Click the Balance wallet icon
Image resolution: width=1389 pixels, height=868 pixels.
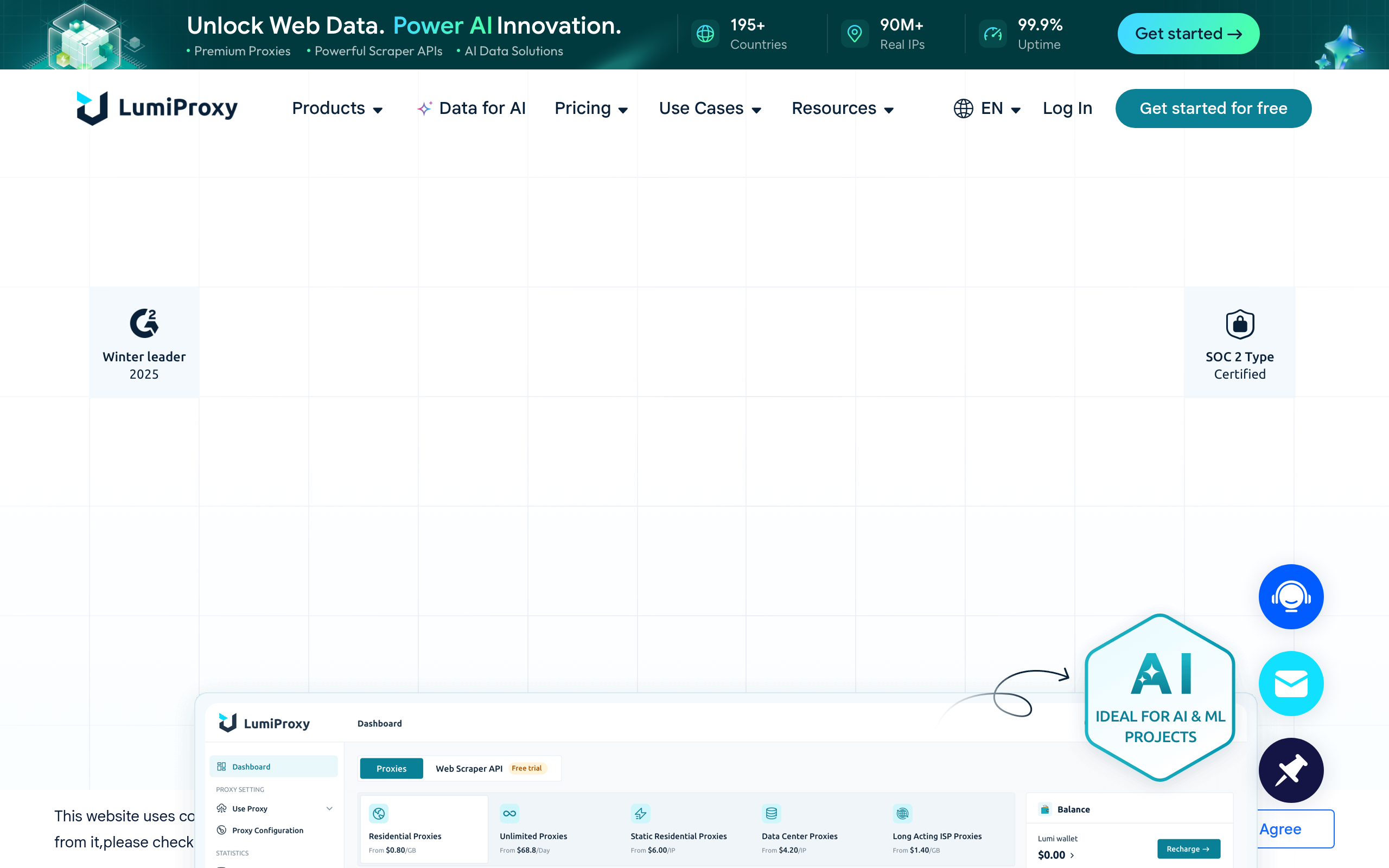click(1045, 809)
